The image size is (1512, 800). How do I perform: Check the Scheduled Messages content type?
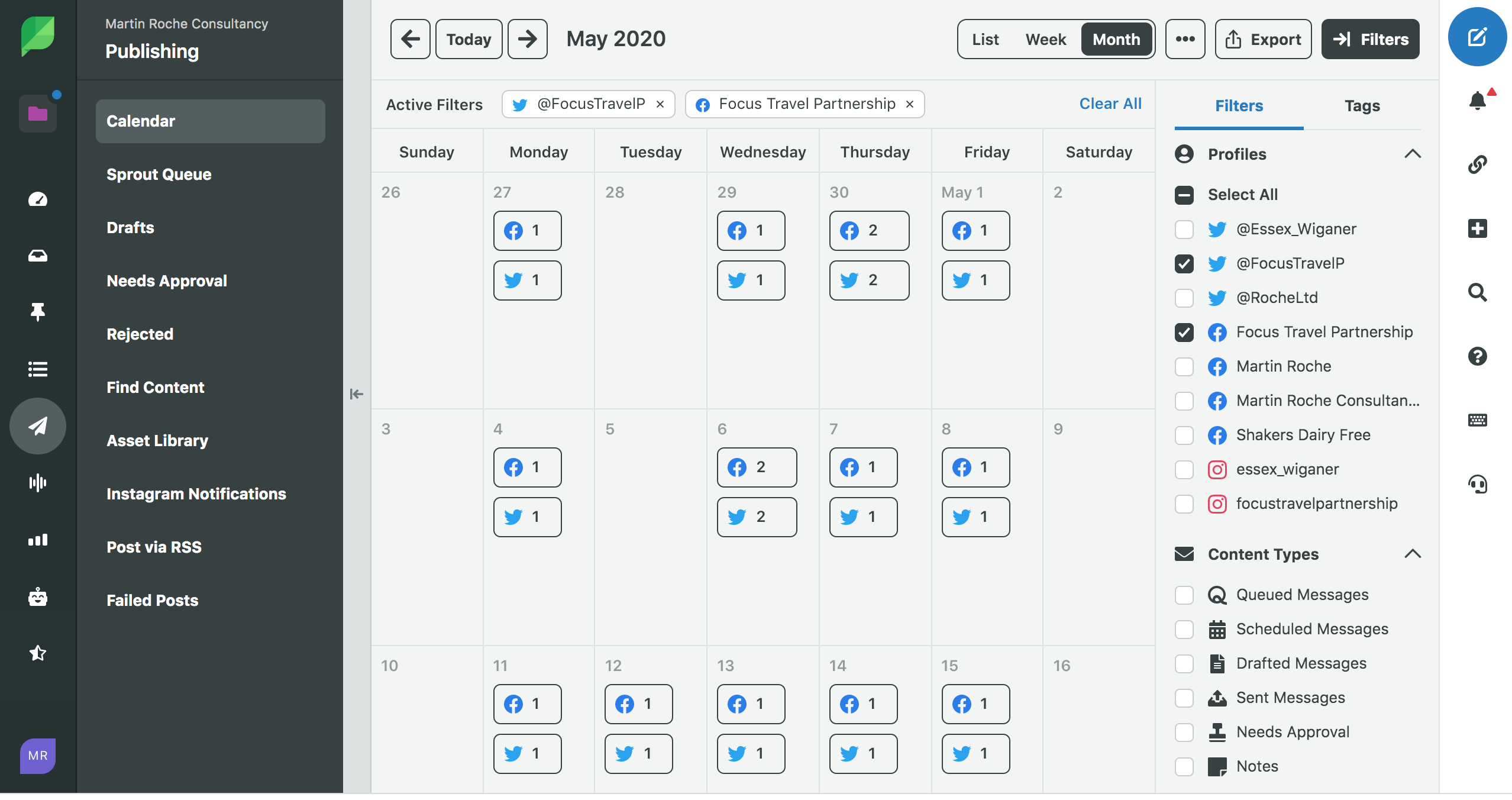click(x=1184, y=630)
